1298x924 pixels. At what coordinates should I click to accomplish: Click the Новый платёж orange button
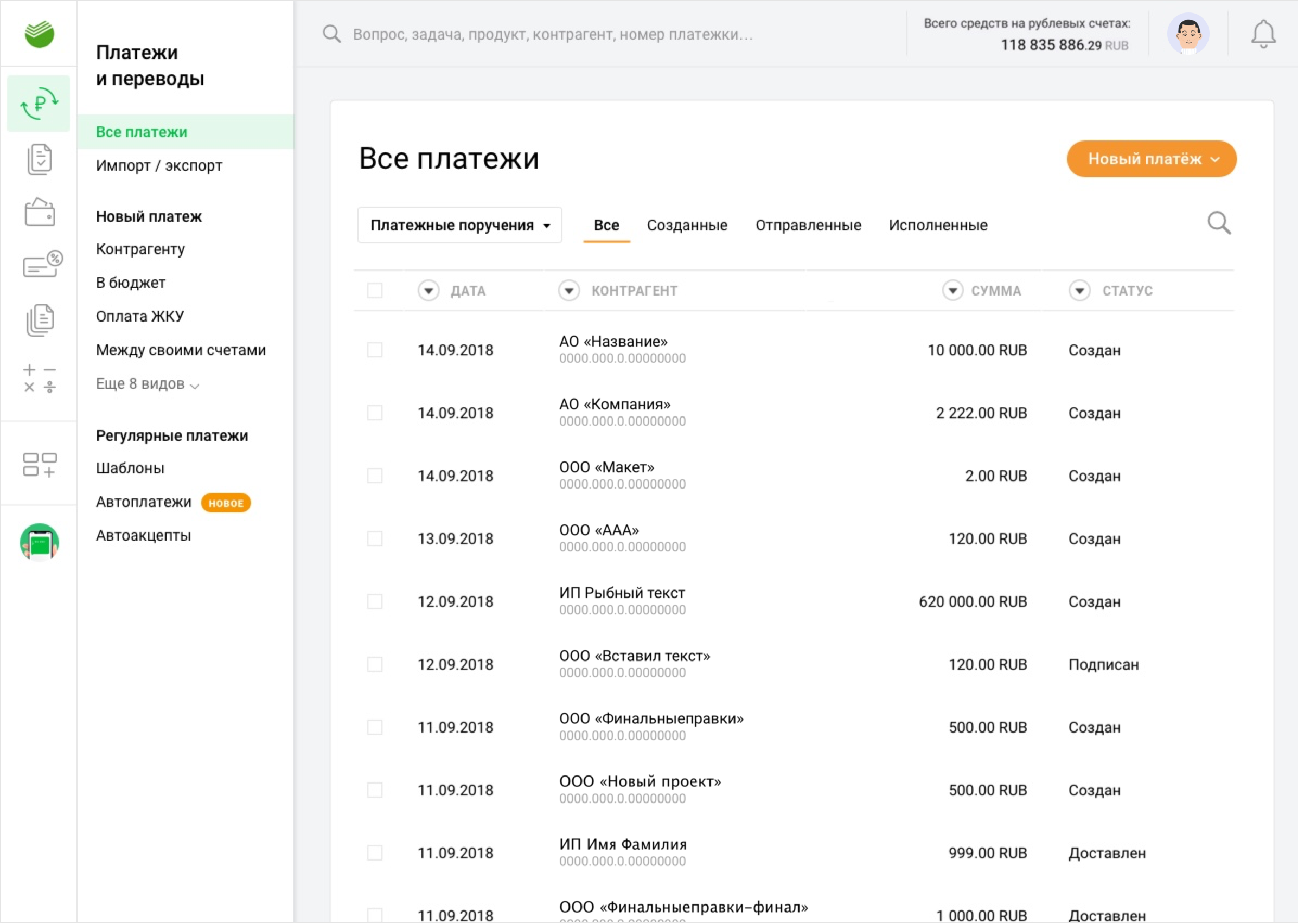pyautogui.click(x=1151, y=159)
